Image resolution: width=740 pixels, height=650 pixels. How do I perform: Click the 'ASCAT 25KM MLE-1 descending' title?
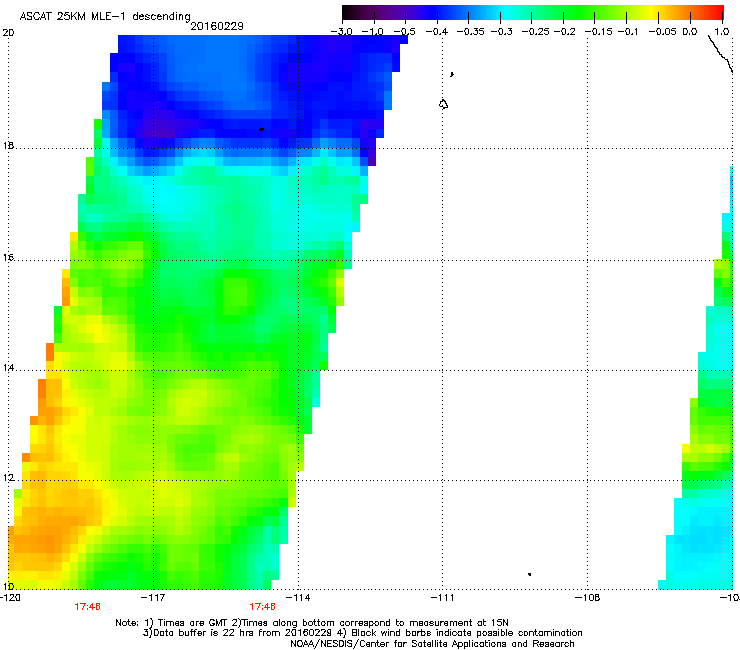pos(105,16)
